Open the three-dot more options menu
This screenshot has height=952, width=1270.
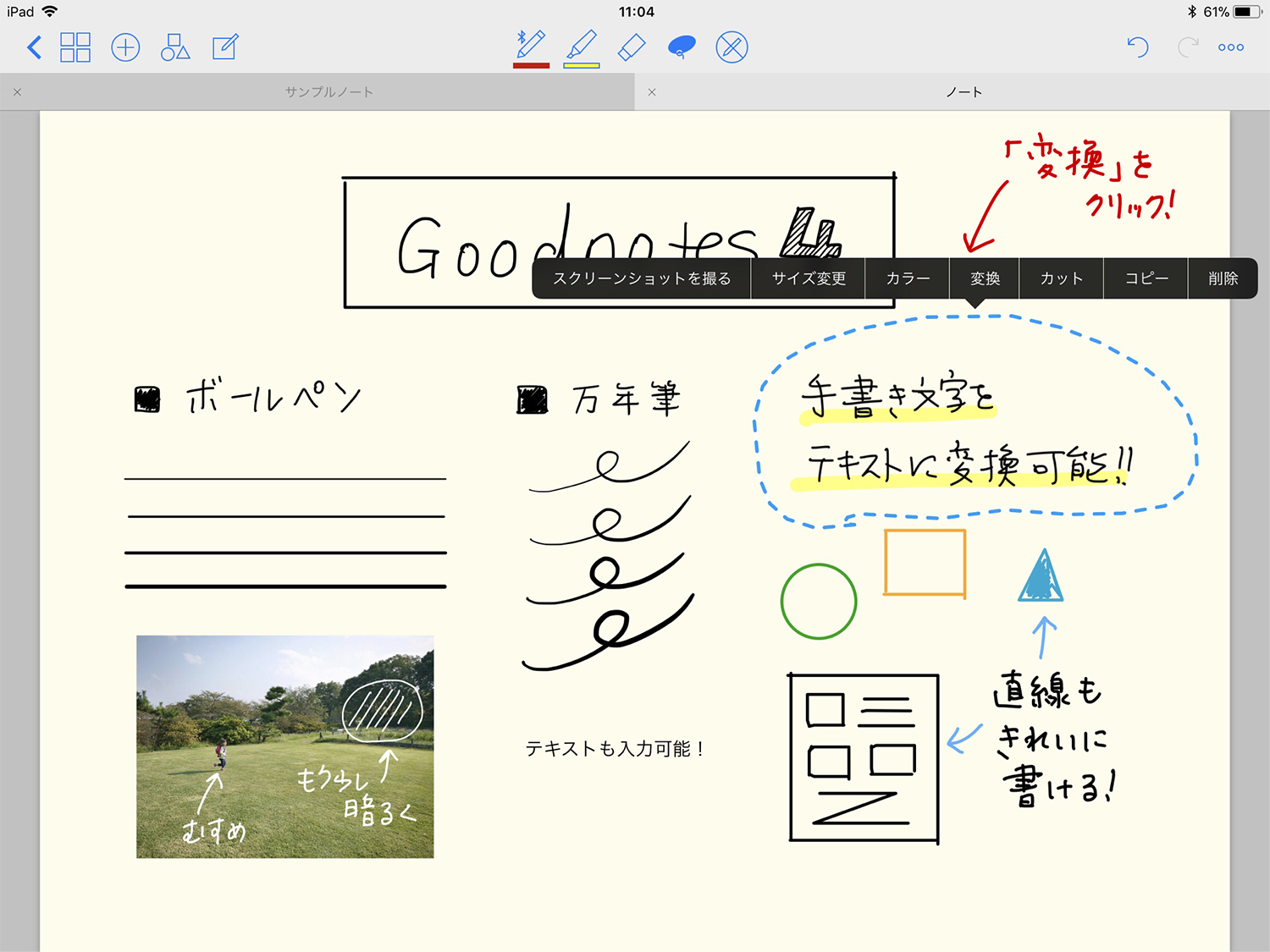(x=1231, y=47)
